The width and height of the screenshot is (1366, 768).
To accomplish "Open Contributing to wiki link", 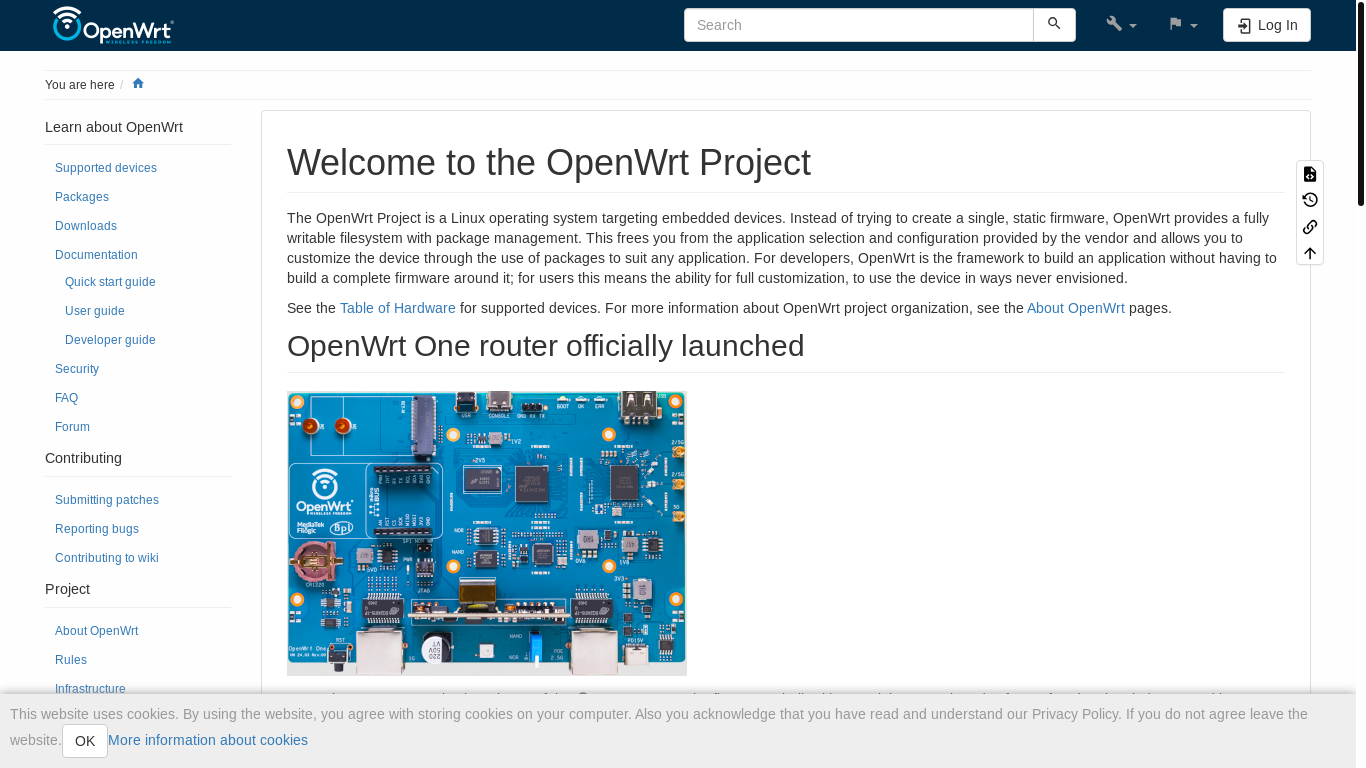I will 107,558.
